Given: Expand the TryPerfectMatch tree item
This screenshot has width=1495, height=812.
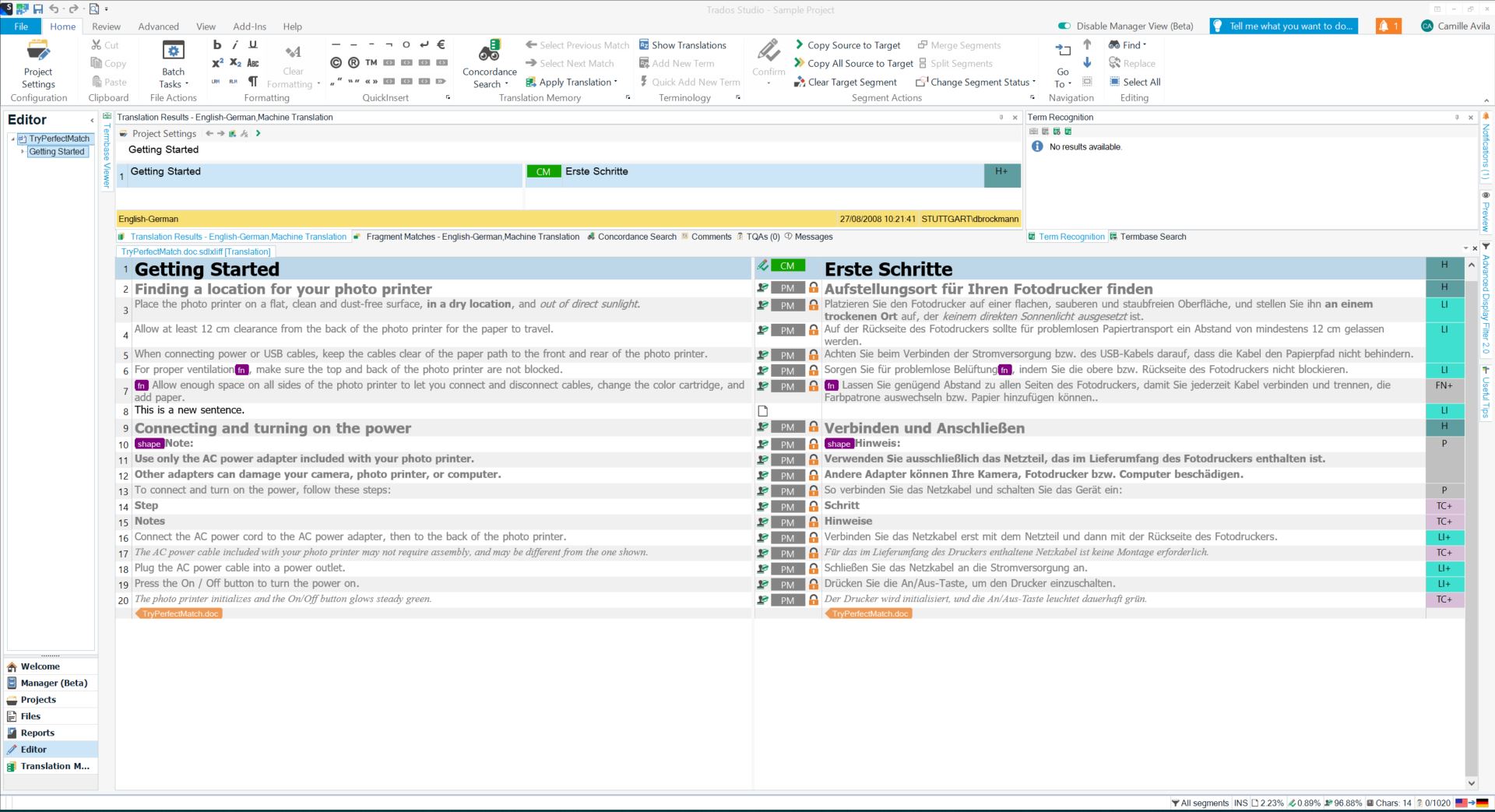Looking at the screenshot, I should point(13,138).
